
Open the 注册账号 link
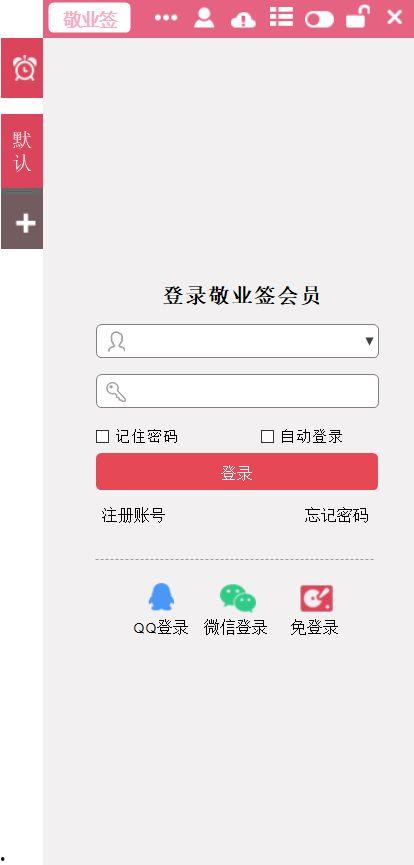pyautogui.click(x=133, y=515)
